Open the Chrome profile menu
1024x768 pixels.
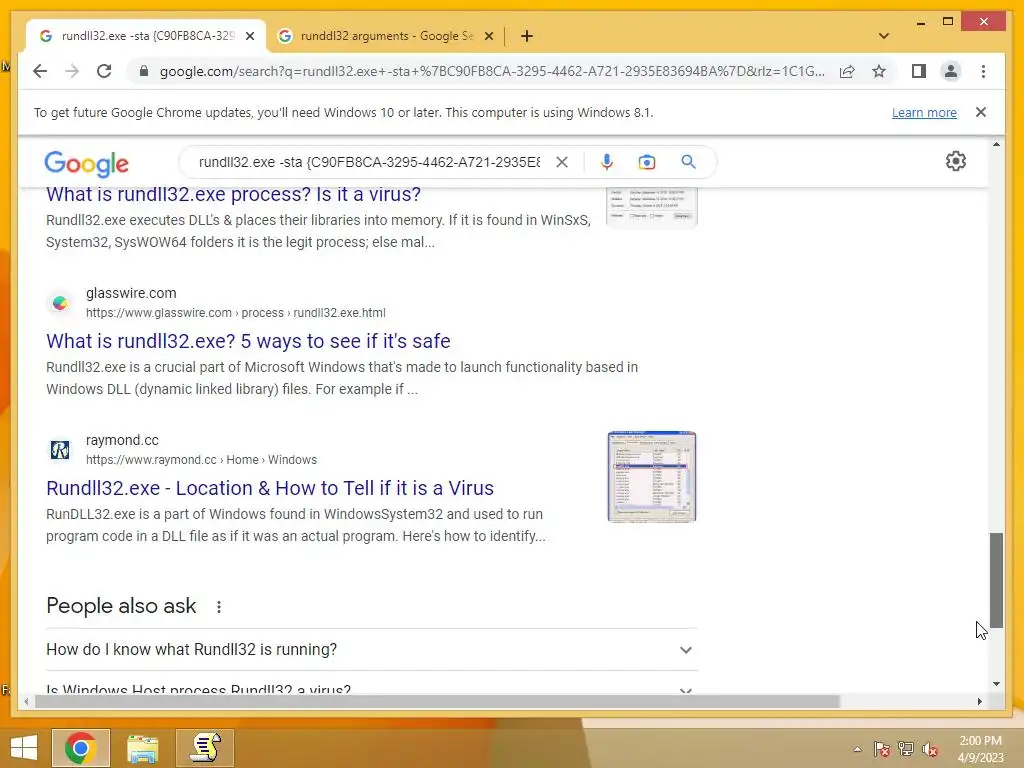951,71
